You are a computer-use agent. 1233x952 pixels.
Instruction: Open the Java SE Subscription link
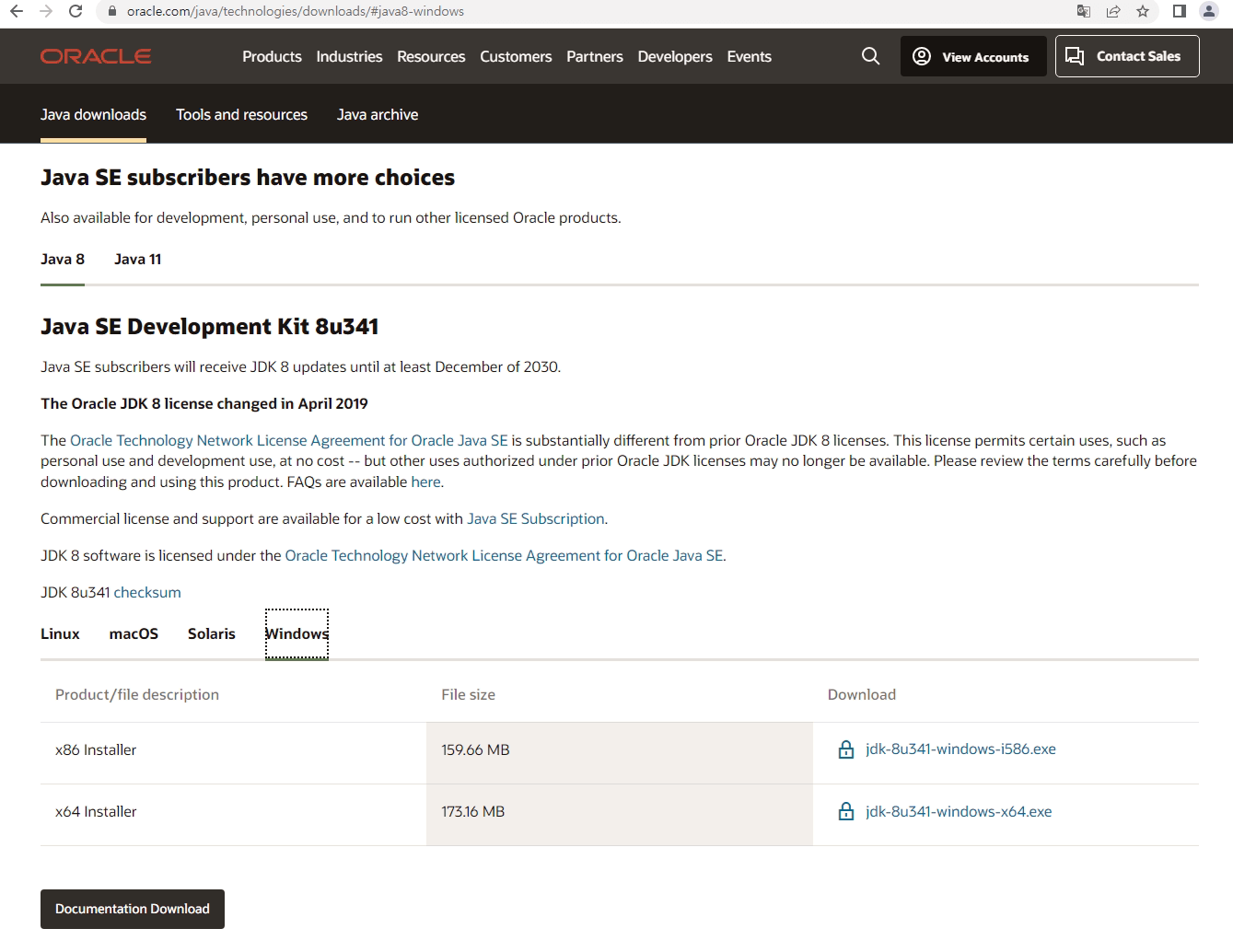click(536, 518)
